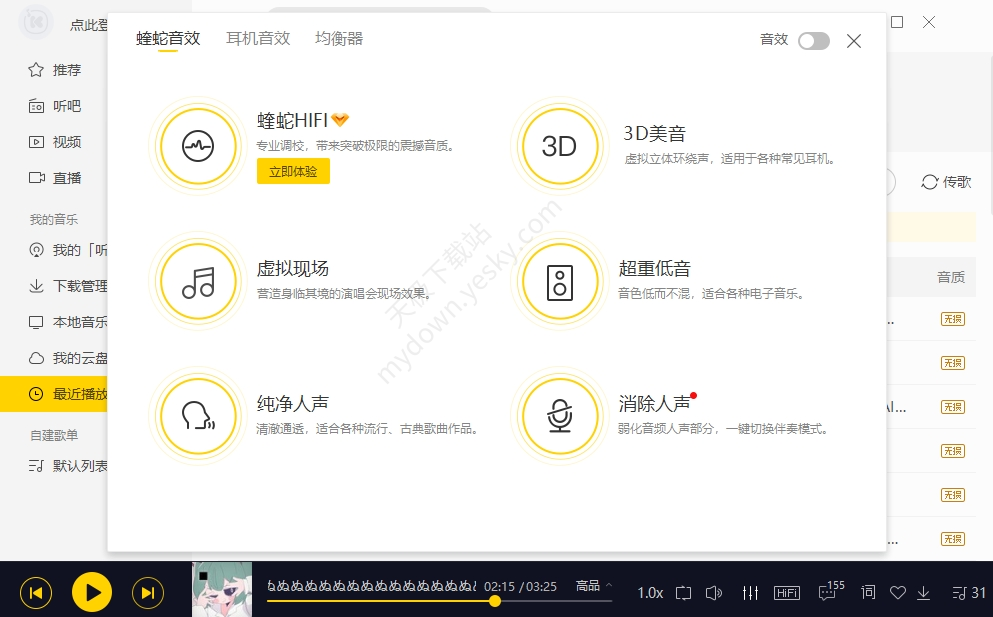Click the 3D美音 title text

[655, 134]
